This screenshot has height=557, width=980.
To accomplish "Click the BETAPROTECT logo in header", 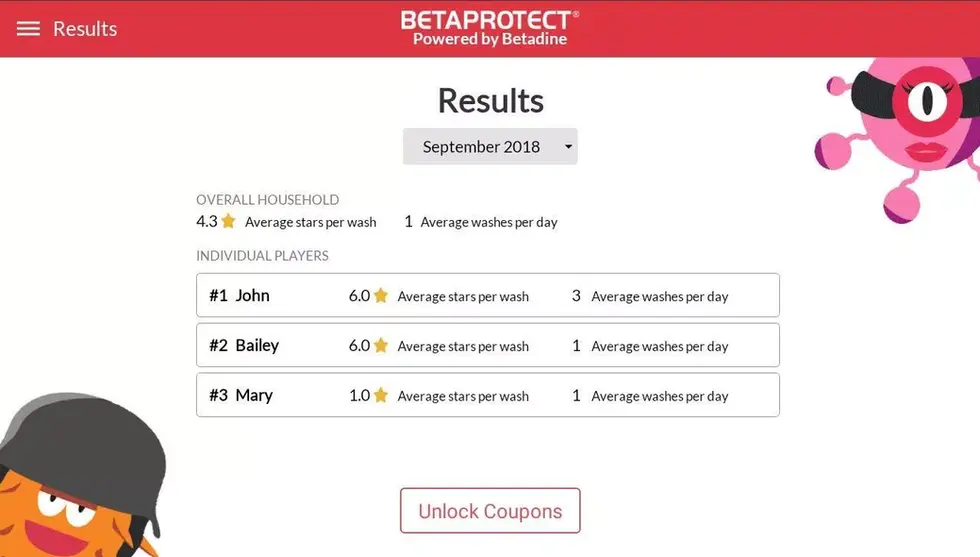I will (x=490, y=28).
